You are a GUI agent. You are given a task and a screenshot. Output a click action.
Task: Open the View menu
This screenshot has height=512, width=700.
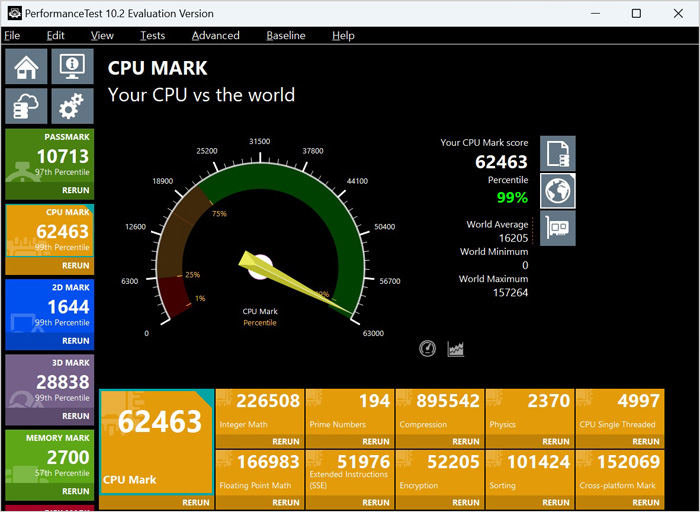click(x=102, y=36)
